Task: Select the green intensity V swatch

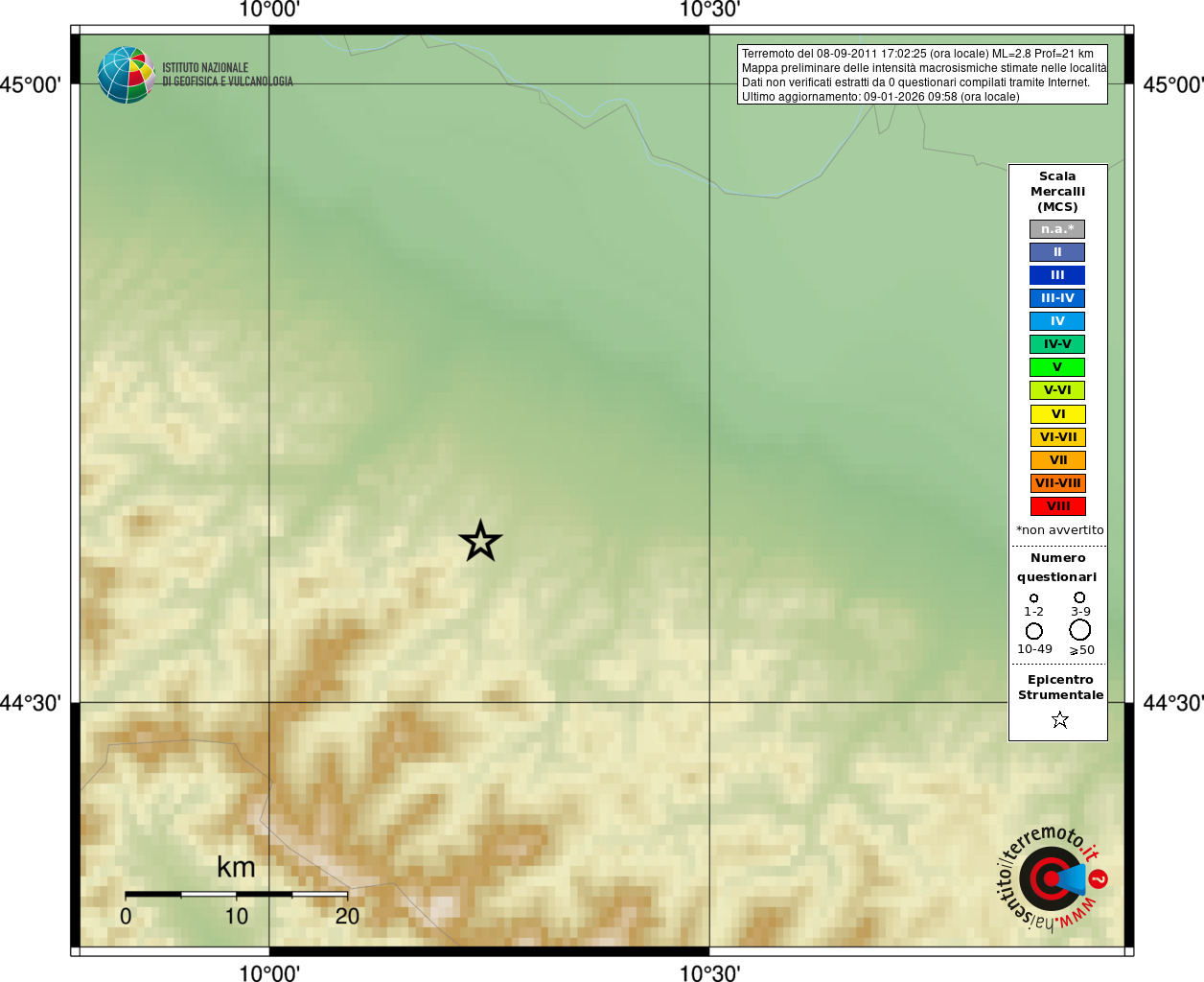Action: pyautogui.click(x=1057, y=367)
